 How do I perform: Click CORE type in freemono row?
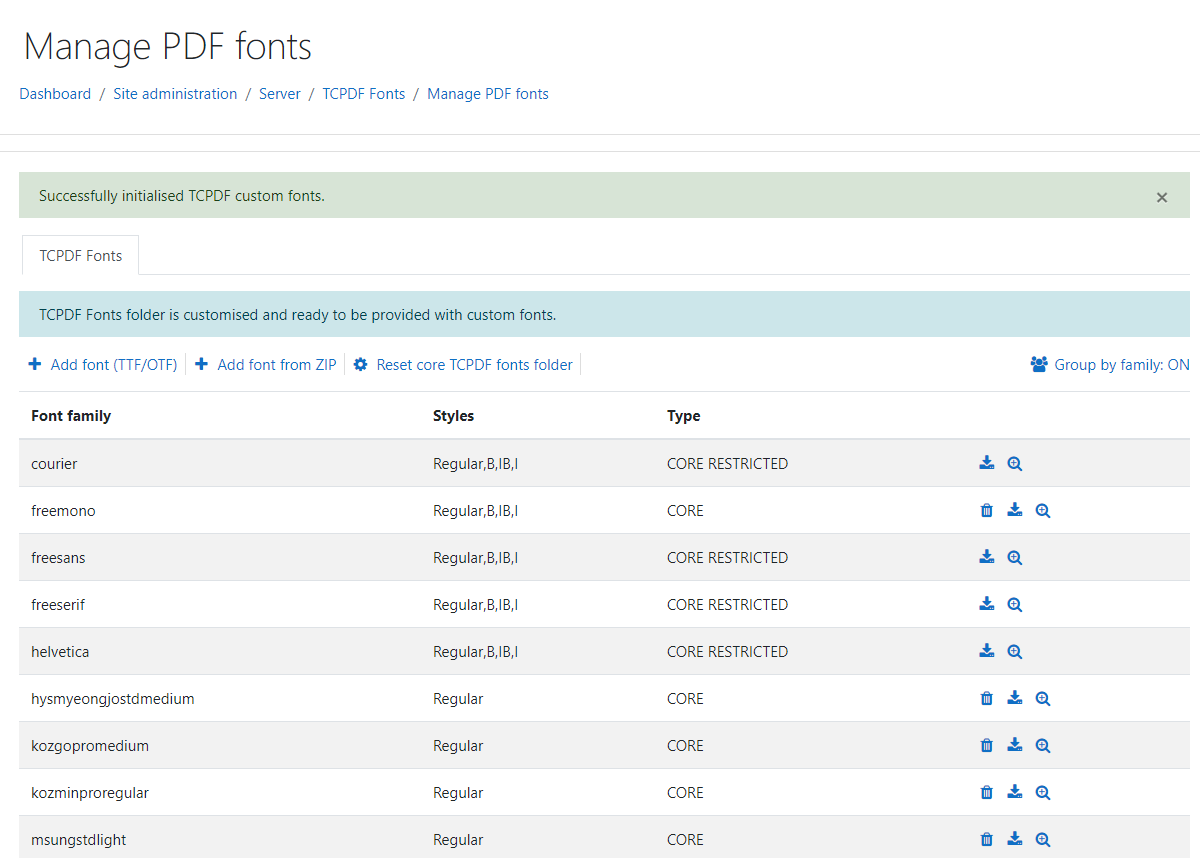[x=685, y=511]
